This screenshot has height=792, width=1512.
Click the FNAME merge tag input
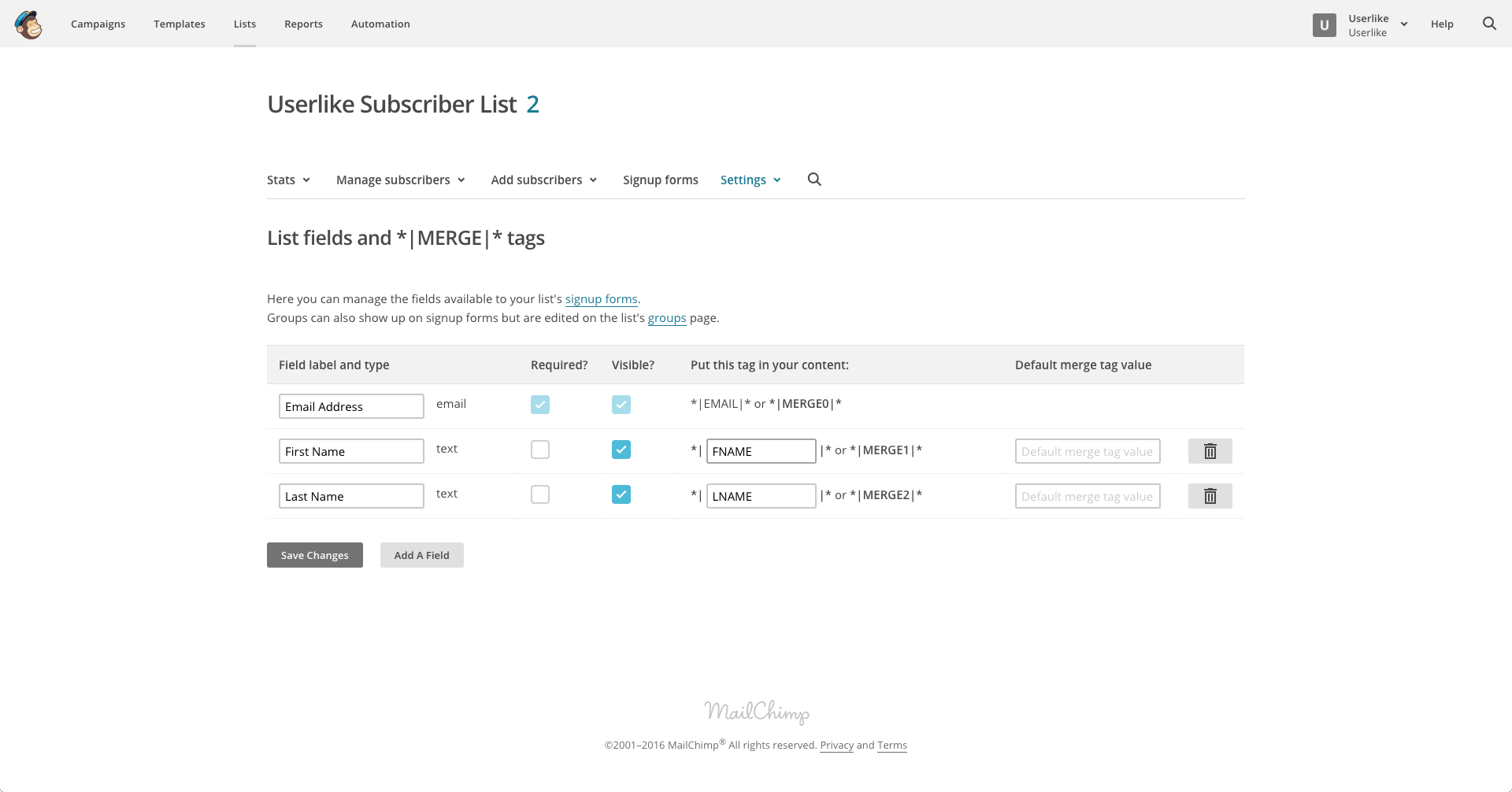coord(761,451)
